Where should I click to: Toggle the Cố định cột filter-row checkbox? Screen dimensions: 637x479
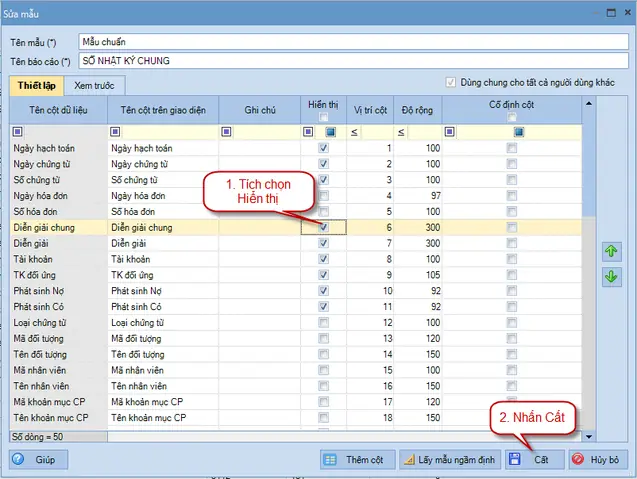[x=519, y=132]
